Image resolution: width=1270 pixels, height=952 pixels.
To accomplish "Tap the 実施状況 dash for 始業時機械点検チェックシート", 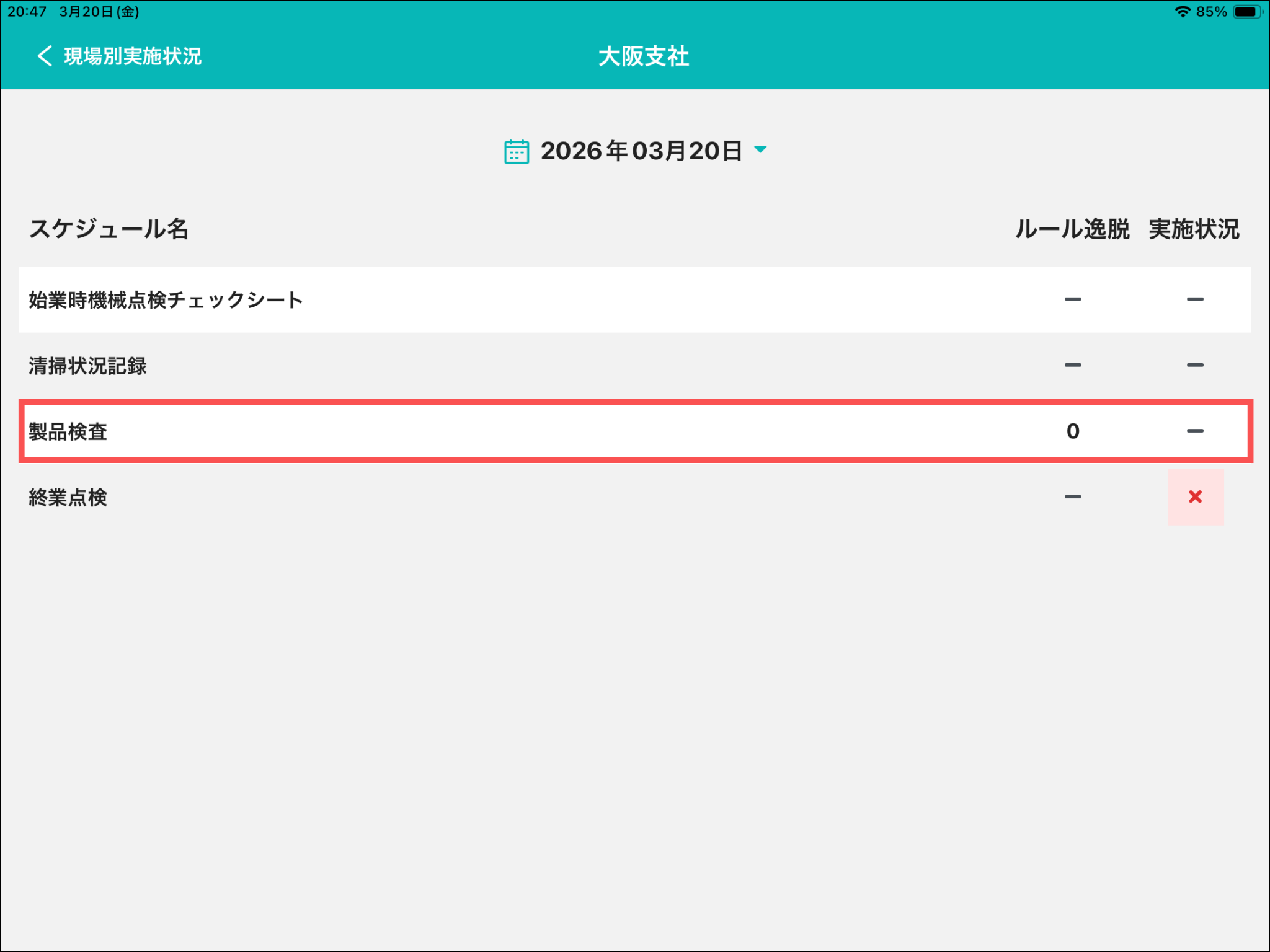I will [1195, 299].
